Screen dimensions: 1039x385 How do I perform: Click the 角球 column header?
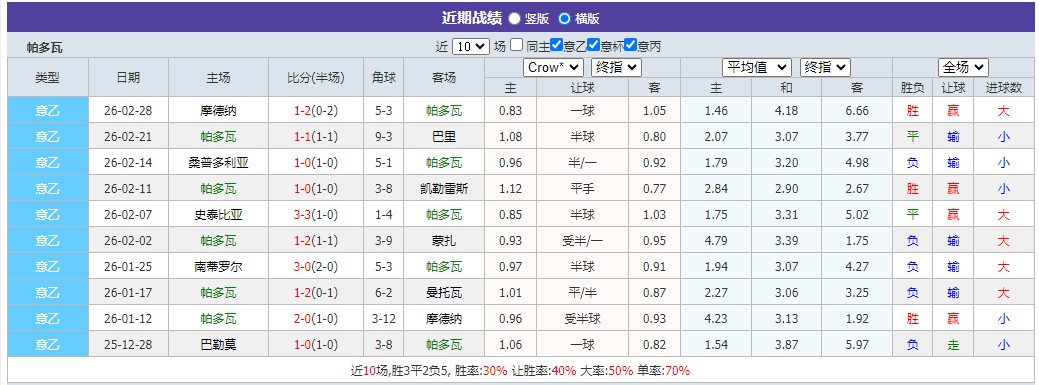coord(384,78)
